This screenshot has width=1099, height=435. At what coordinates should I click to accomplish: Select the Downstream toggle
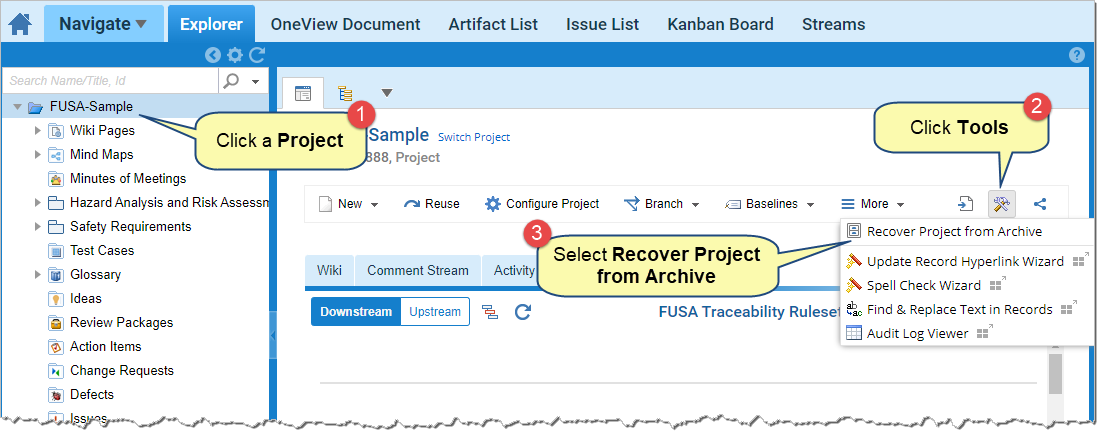356,312
